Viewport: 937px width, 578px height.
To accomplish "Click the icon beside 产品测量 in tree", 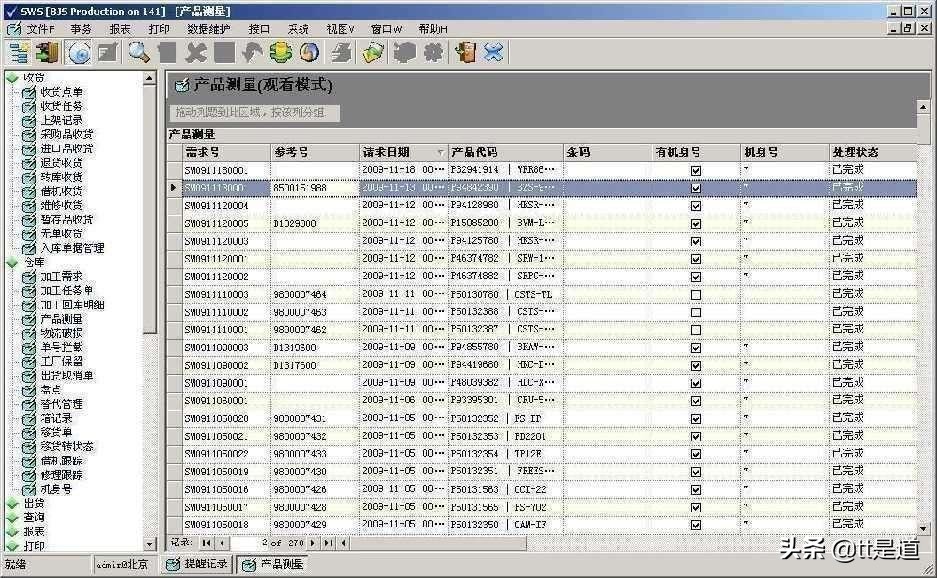I will (x=29, y=319).
